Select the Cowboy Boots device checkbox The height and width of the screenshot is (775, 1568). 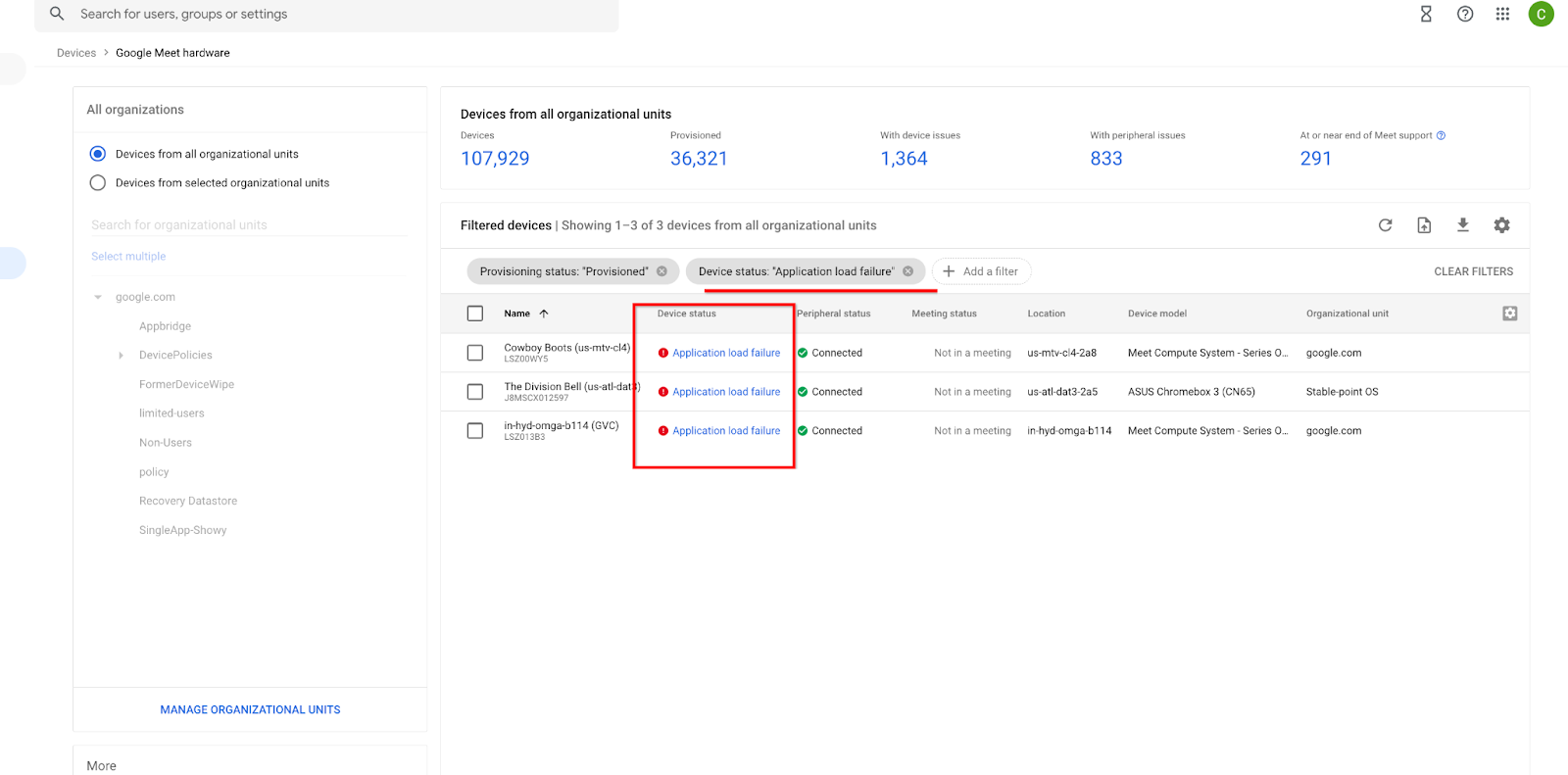(x=475, y=353)
